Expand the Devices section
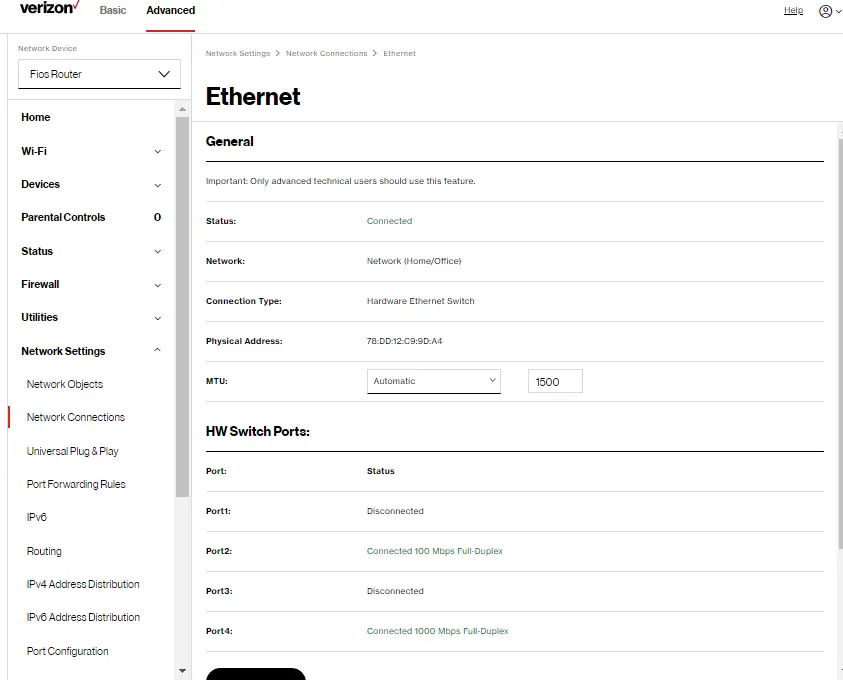843x680 pixels. [156, 184]
